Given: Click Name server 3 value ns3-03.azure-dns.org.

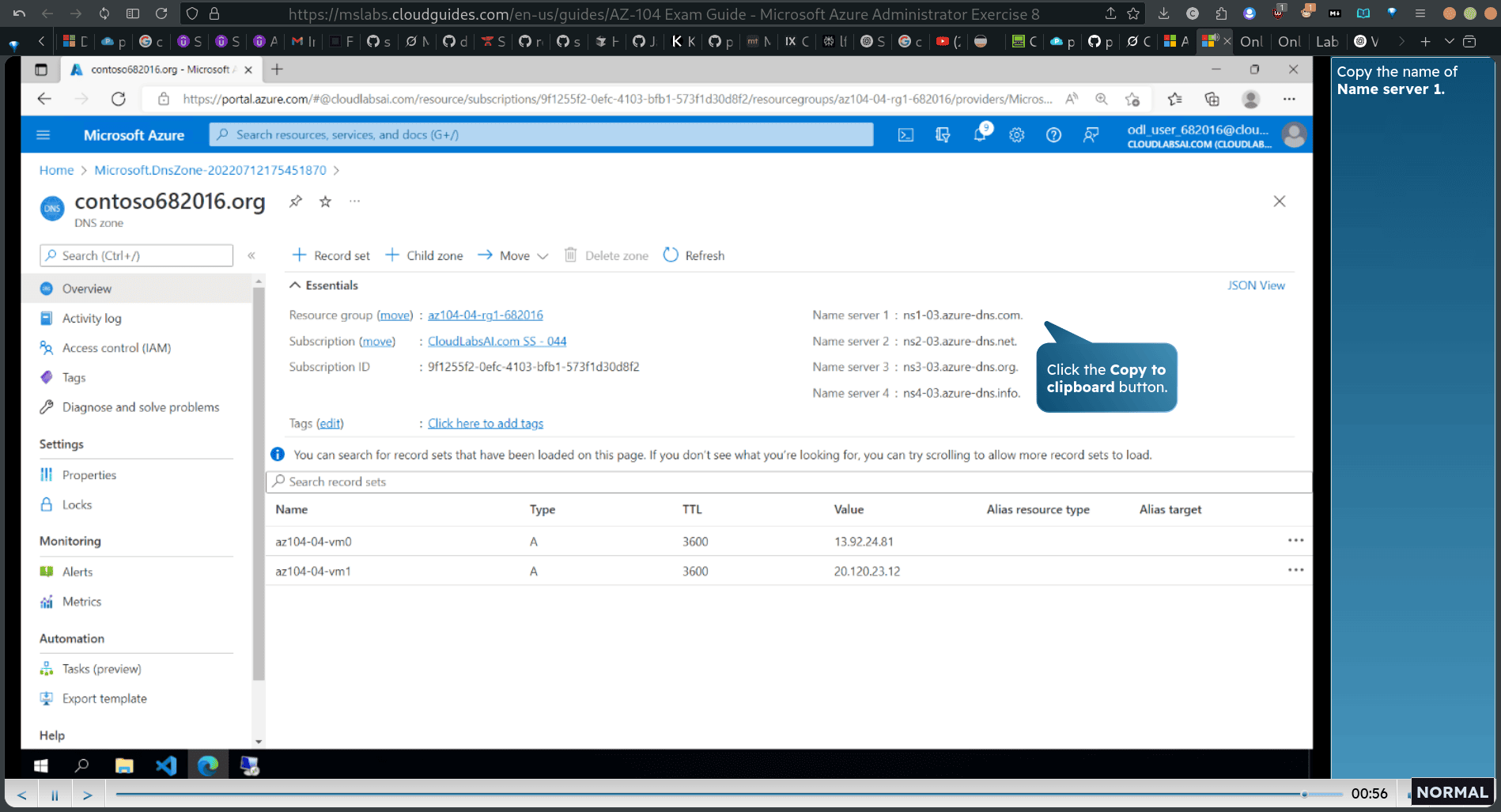Looking at the screenshot, I should tap(961, 367).
